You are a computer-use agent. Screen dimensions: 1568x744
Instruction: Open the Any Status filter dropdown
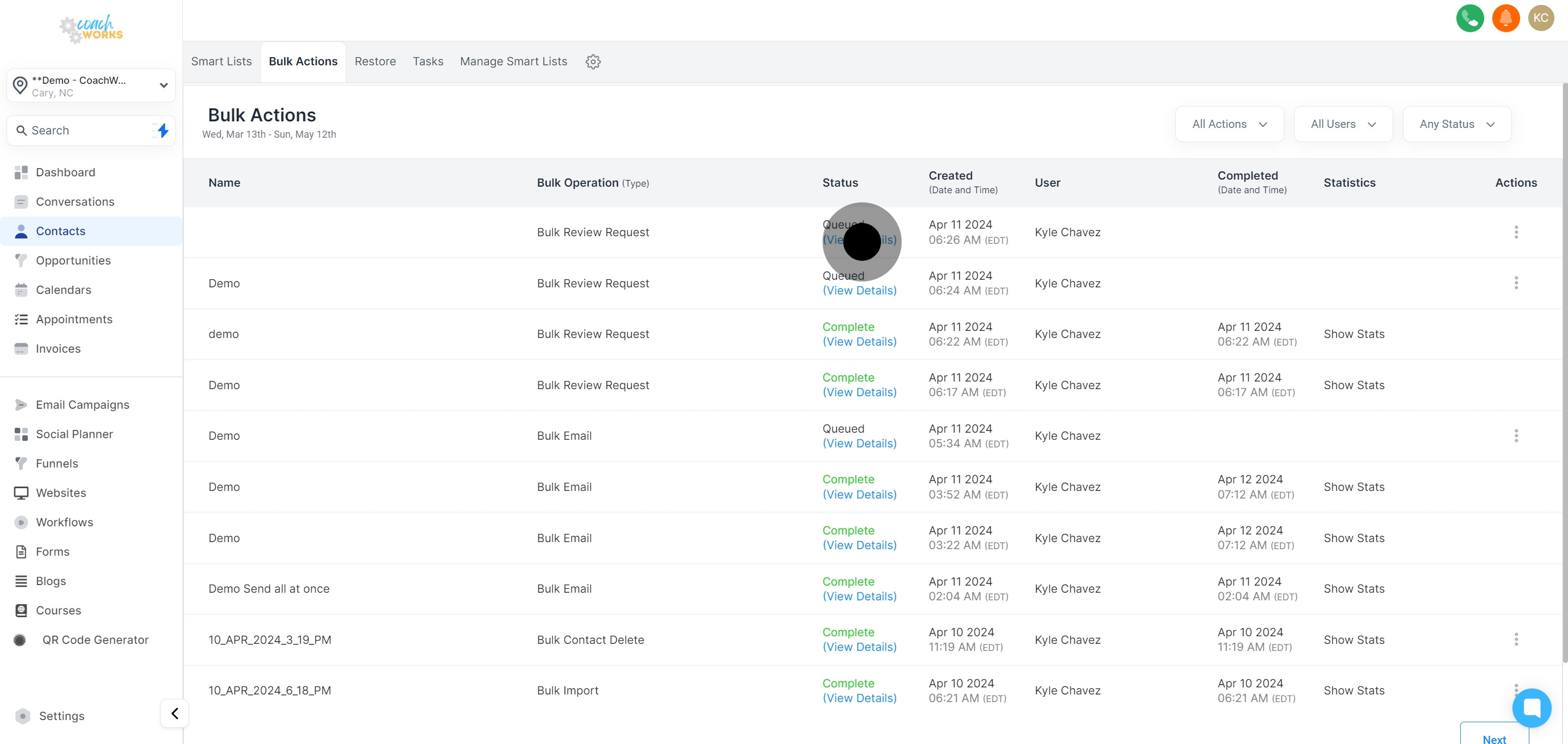point(1456,124)
